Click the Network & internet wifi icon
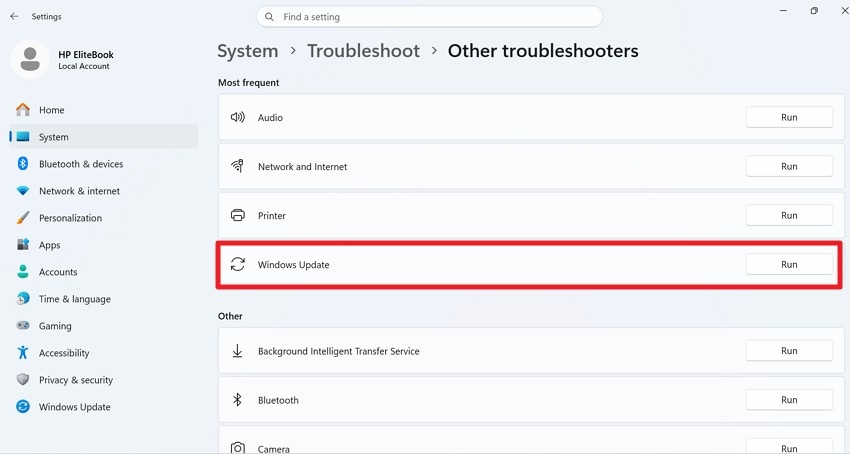The width and height of the screenshot is (850, 454). (23, 191)
